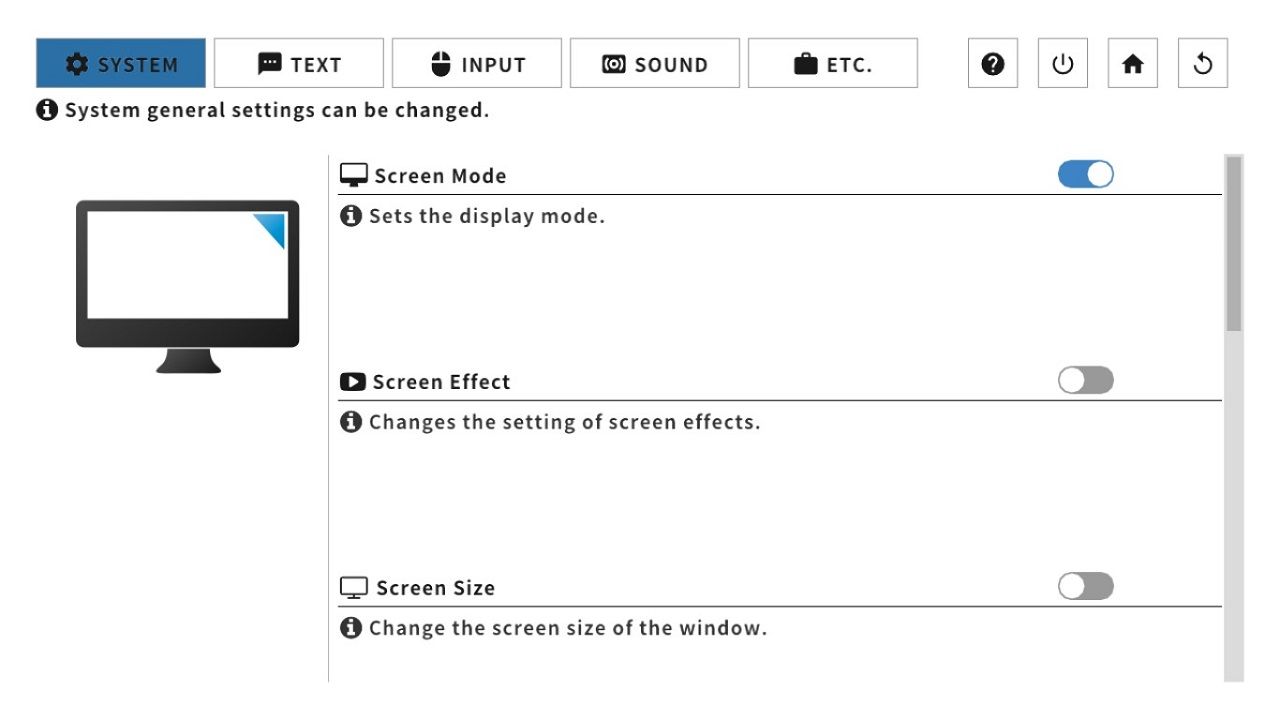1280x720 pixels.
Task: Switch to the INPUT tab
Action: 477,64
